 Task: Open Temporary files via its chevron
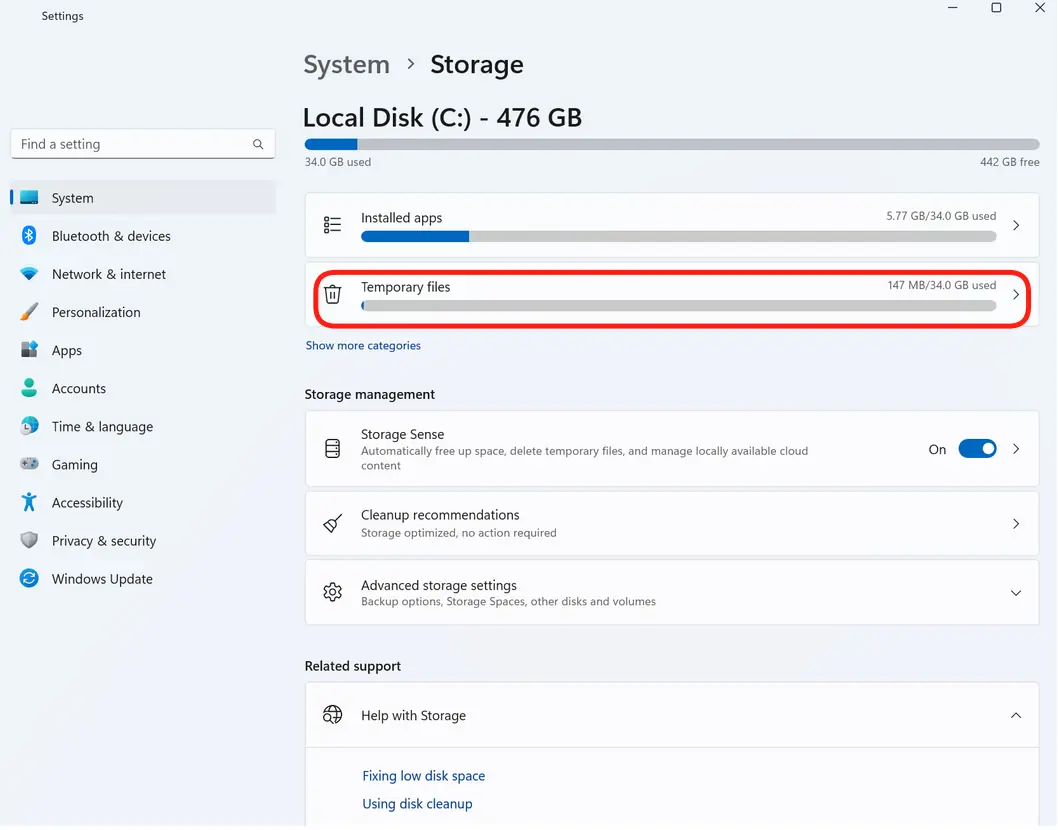click(x=1016, y=295)
